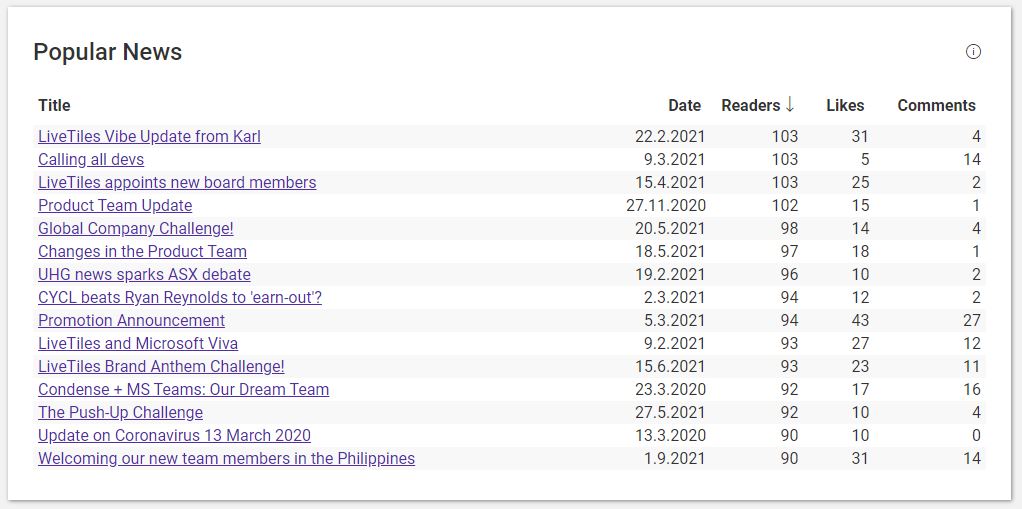Viewport: 1022px width, 509px height.
Task: Open Changes in the Product Team
Action: [143, 252]
